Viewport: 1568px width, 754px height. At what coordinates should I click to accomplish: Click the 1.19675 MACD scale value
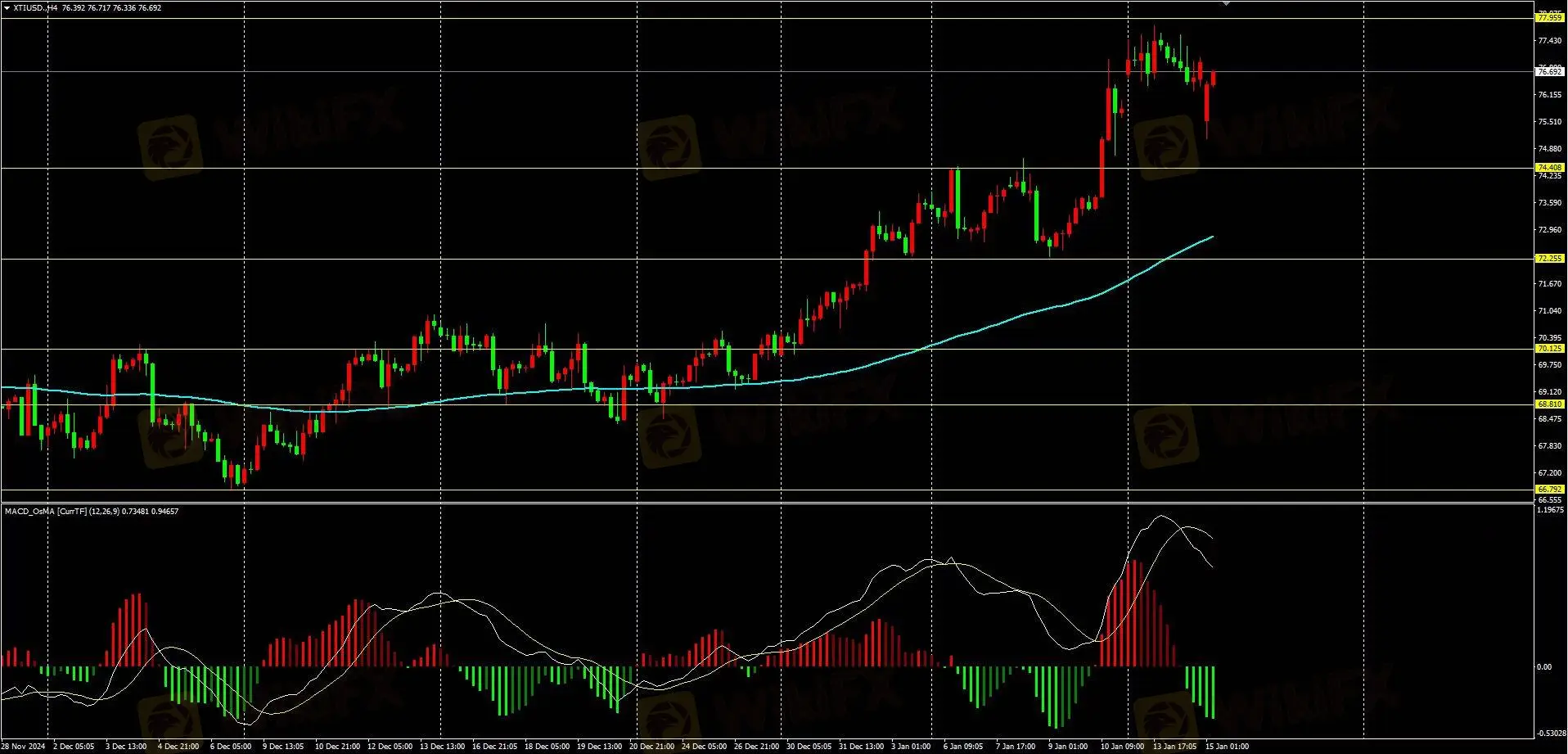tap(1551, 510)
